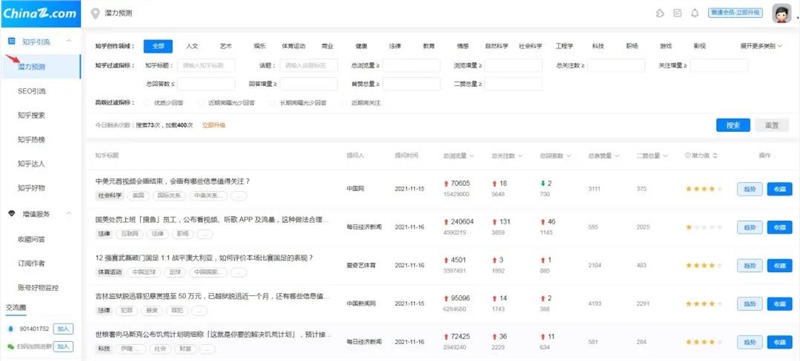Viewport: 800px width, 361px height.
Task: Click the location pin icon in the header
Action: tap(95, 14)
